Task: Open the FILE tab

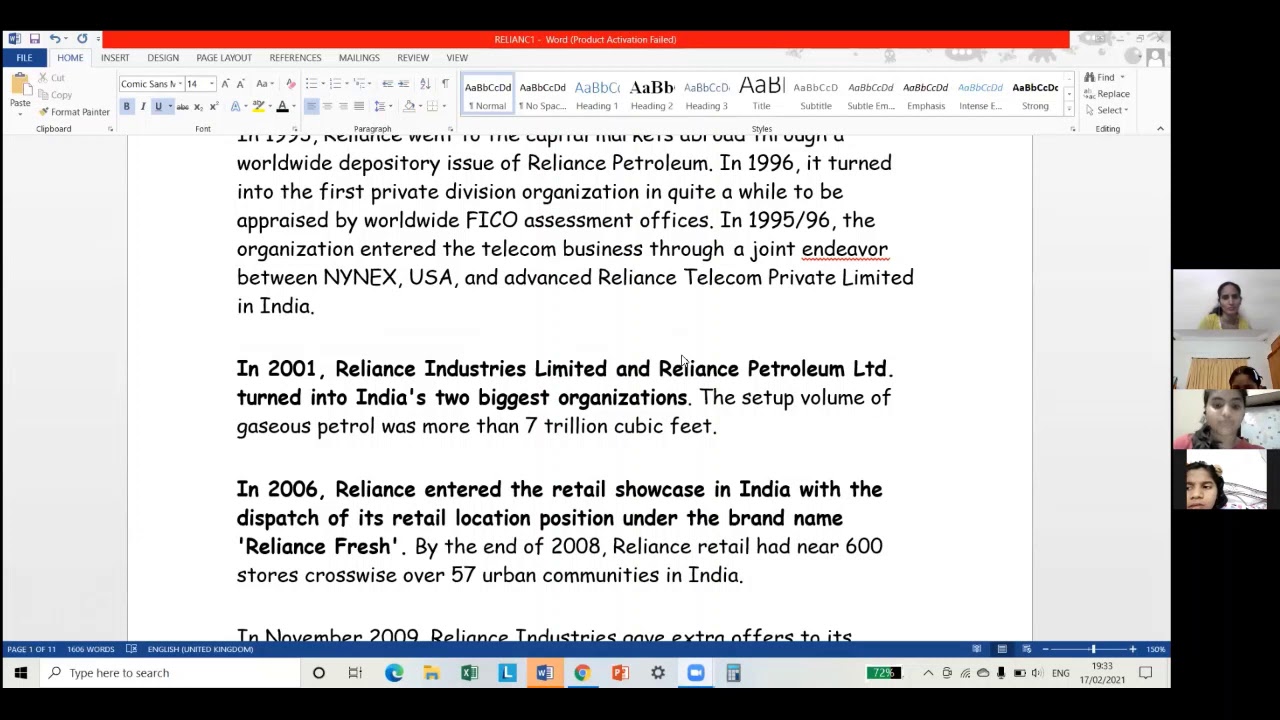Action: (x=24, y=58)
